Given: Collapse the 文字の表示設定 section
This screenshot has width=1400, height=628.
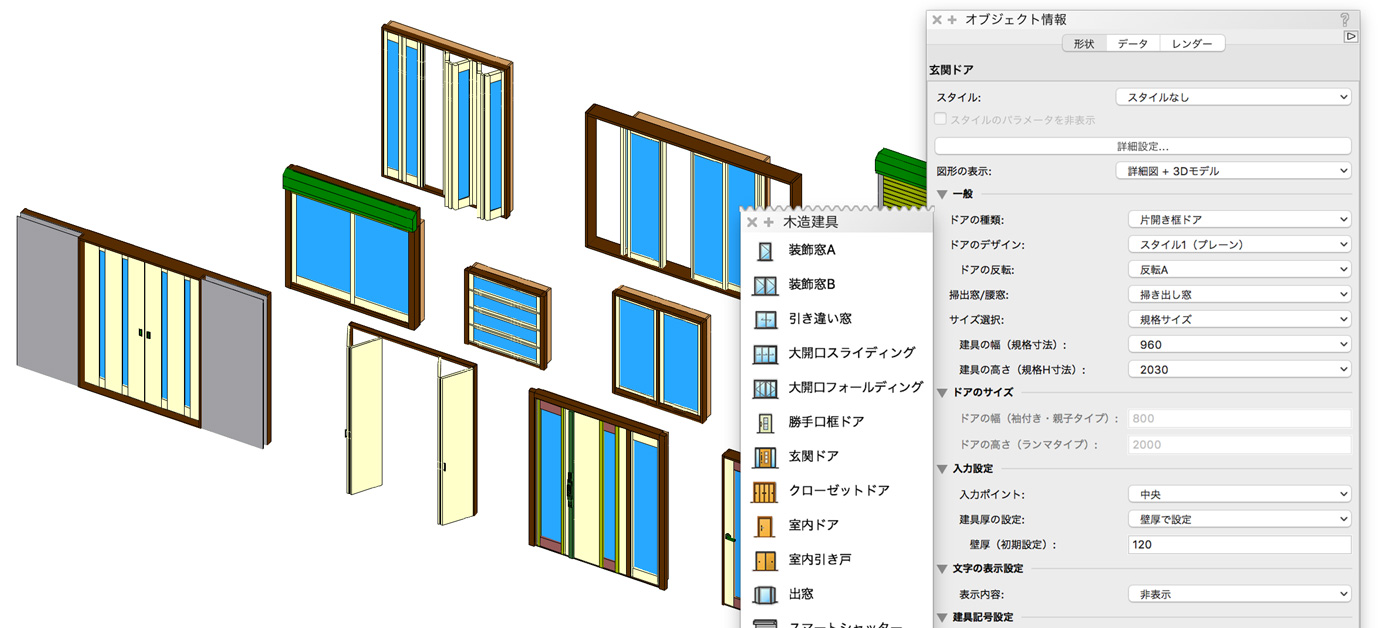Looking at the screenshot, I should click(942, 568).
